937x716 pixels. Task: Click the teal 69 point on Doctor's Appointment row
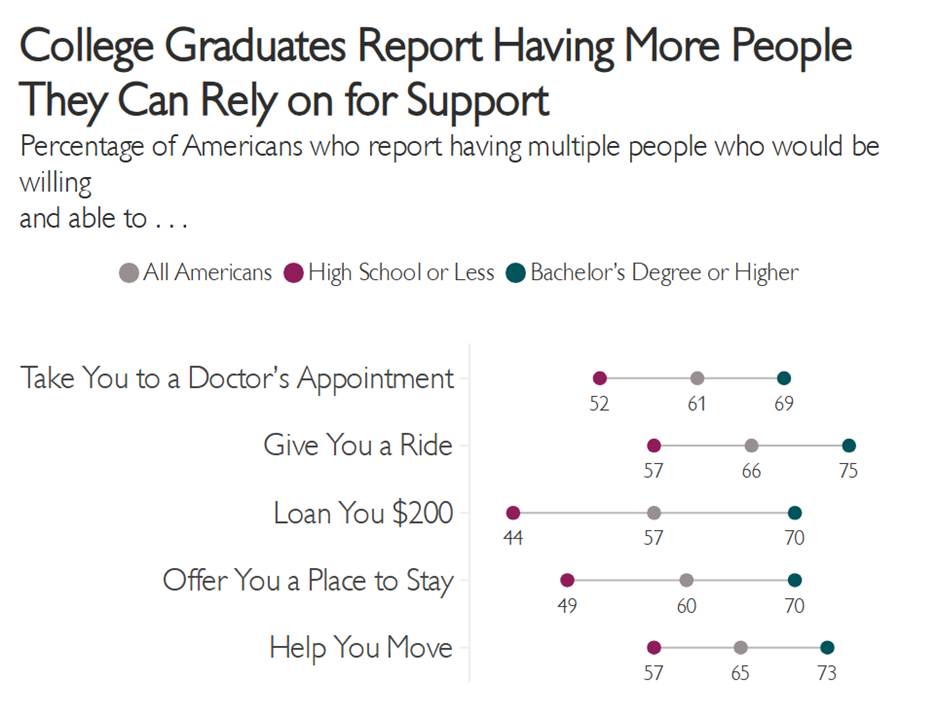(784, 378)
